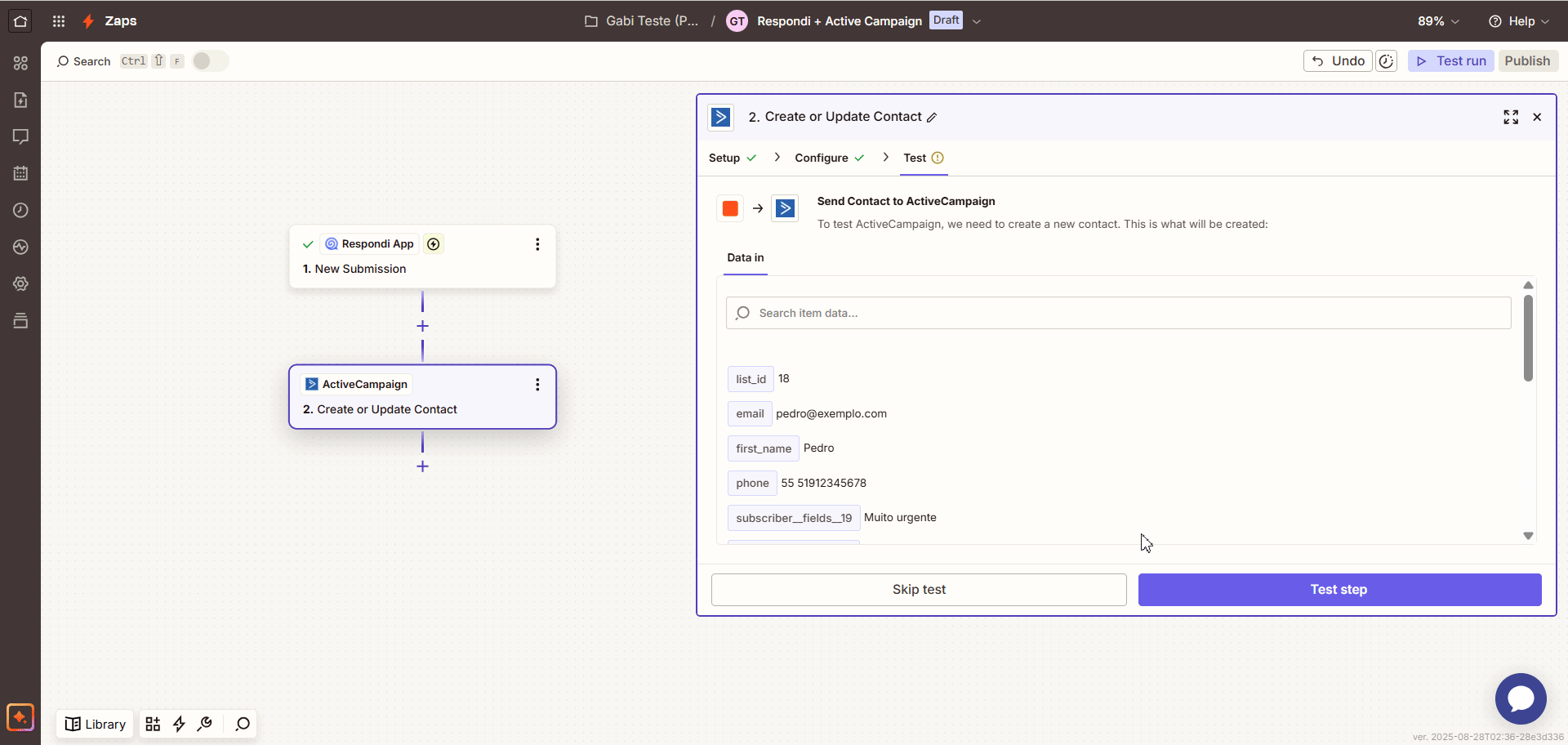Image resolution: width=1568 pixels, height=745 pixels.
Task: Open the bottom toolbar add-apps icon
Action: (x=153, y=724)
